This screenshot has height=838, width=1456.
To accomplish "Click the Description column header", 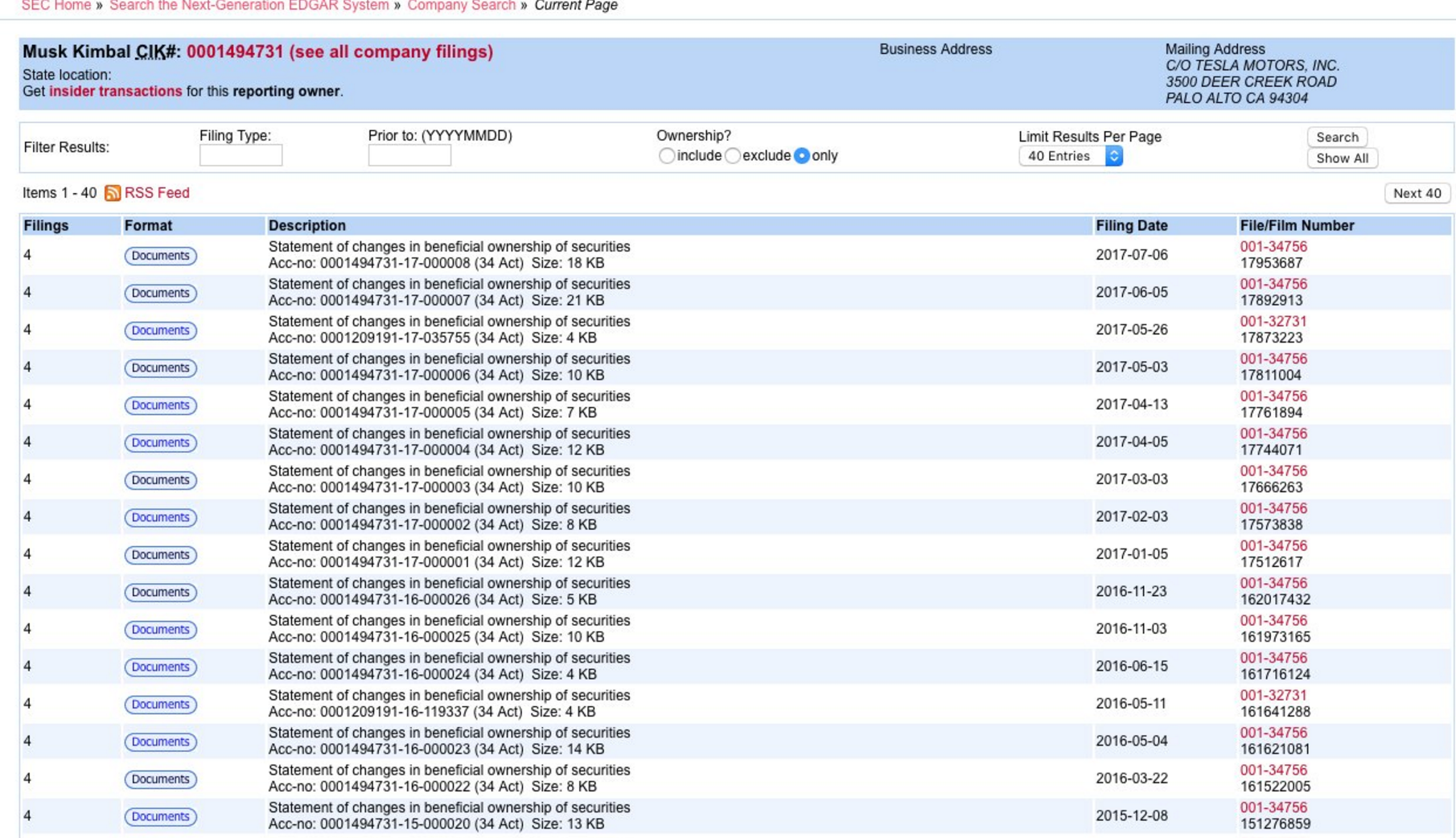I will [307, 226].
